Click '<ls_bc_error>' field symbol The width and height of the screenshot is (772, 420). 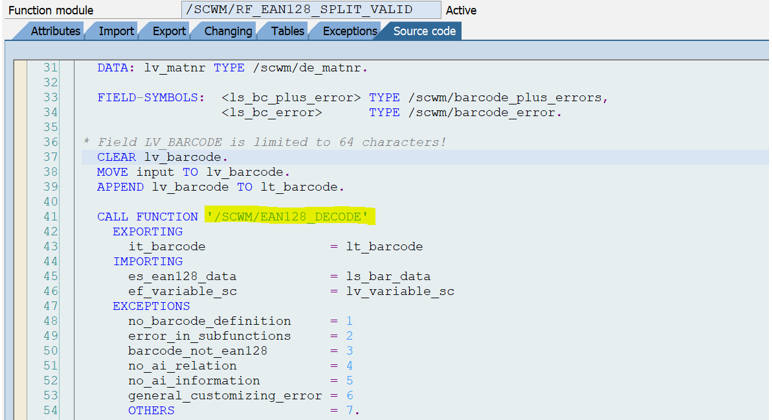271,113
